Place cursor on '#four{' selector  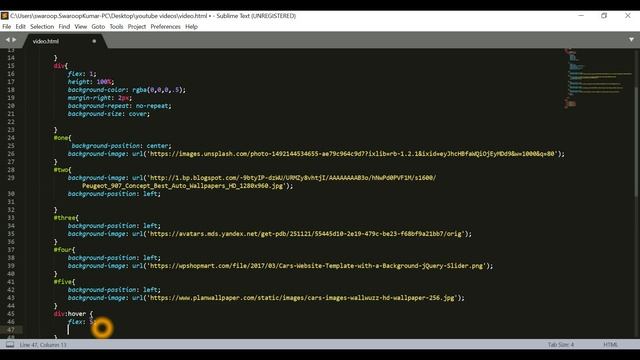point(64,249)
